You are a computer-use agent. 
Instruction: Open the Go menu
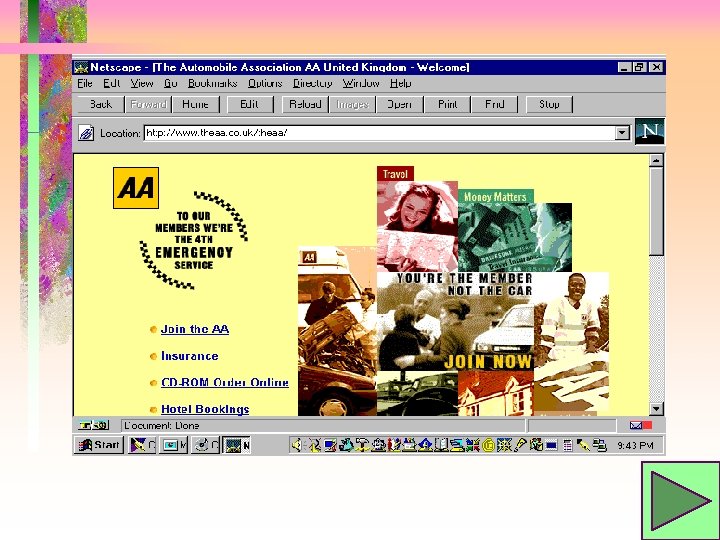[x=170, y=84]
